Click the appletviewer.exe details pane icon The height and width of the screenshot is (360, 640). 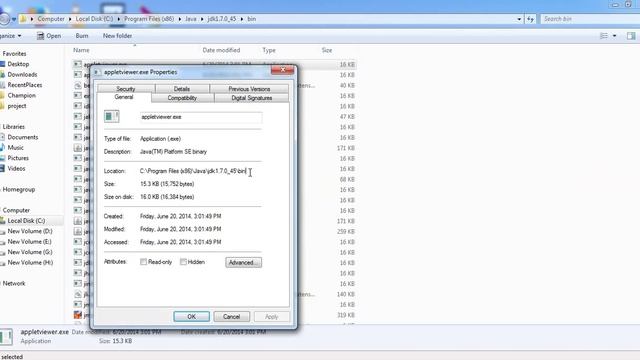coord(7,337)
